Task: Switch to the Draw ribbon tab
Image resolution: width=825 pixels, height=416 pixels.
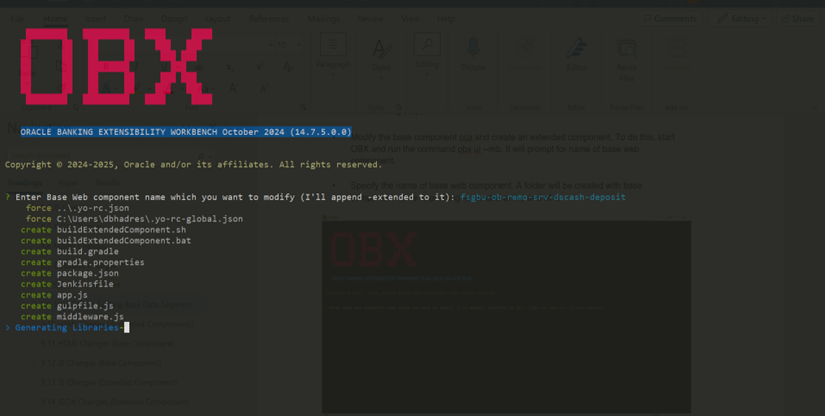Action: 134,19
